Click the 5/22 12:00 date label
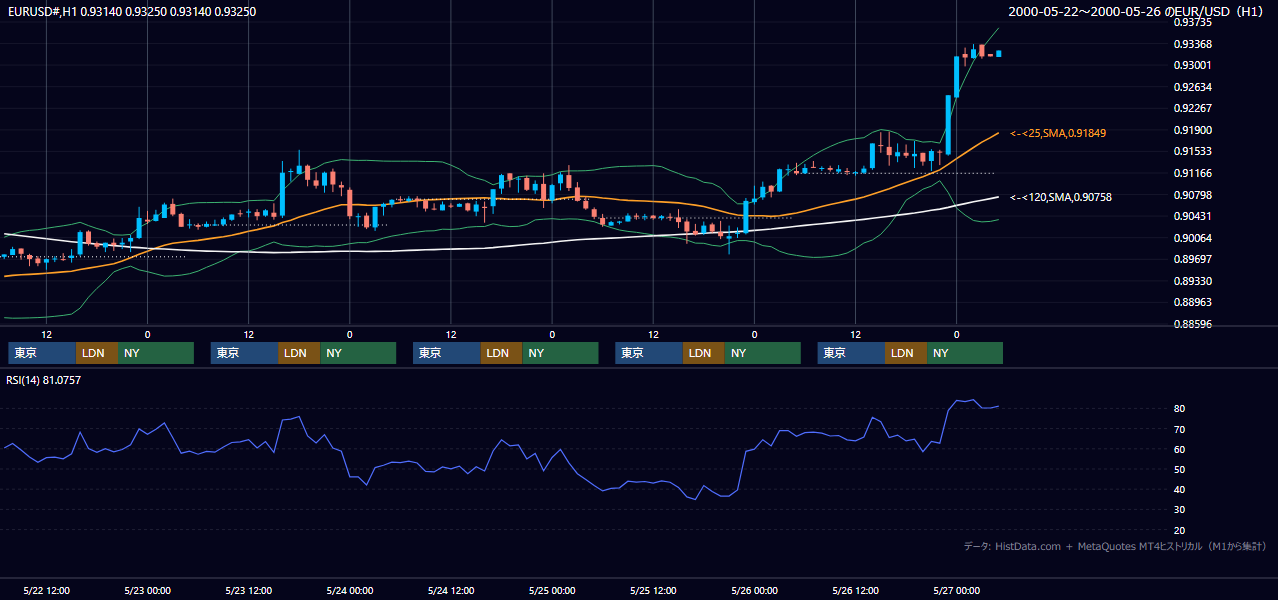Image resolution: width=1278 pixels, height=600 pixels. 46,591
